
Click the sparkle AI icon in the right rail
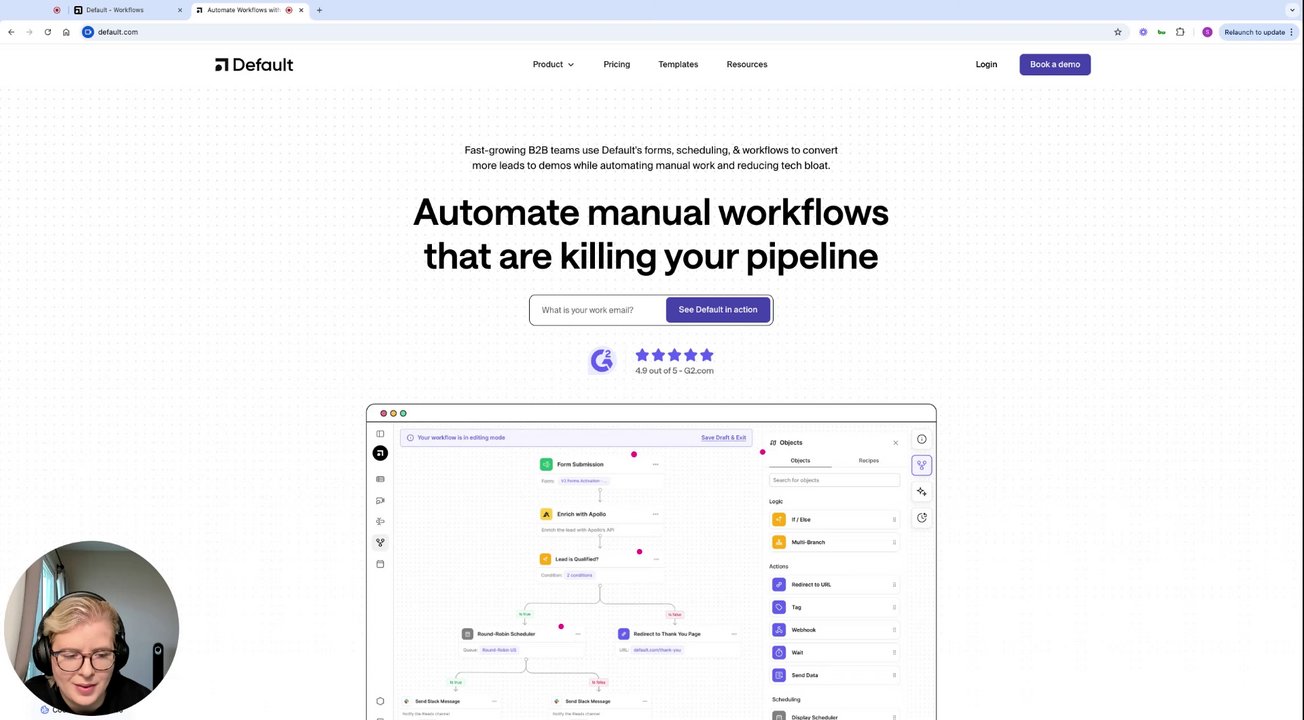tap(922, 492)
